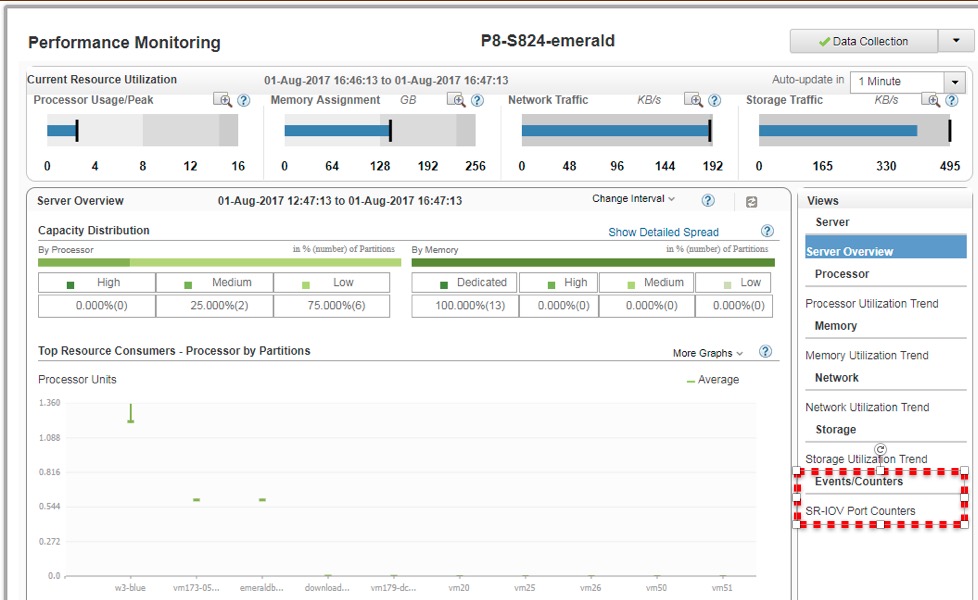
Task: Open help for Capacity Distribution
Action: coord(767,231)
